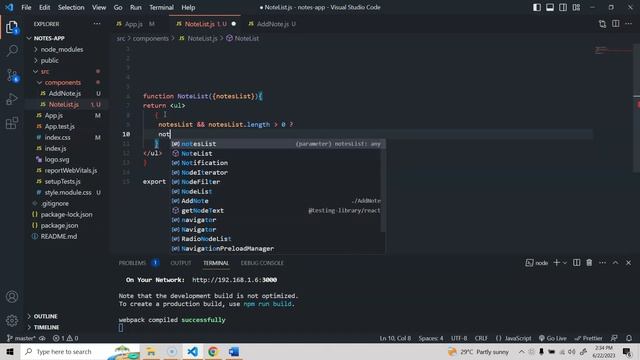
Task: Click the components breadcrumb segment
Action: click(x=150, y=38)
